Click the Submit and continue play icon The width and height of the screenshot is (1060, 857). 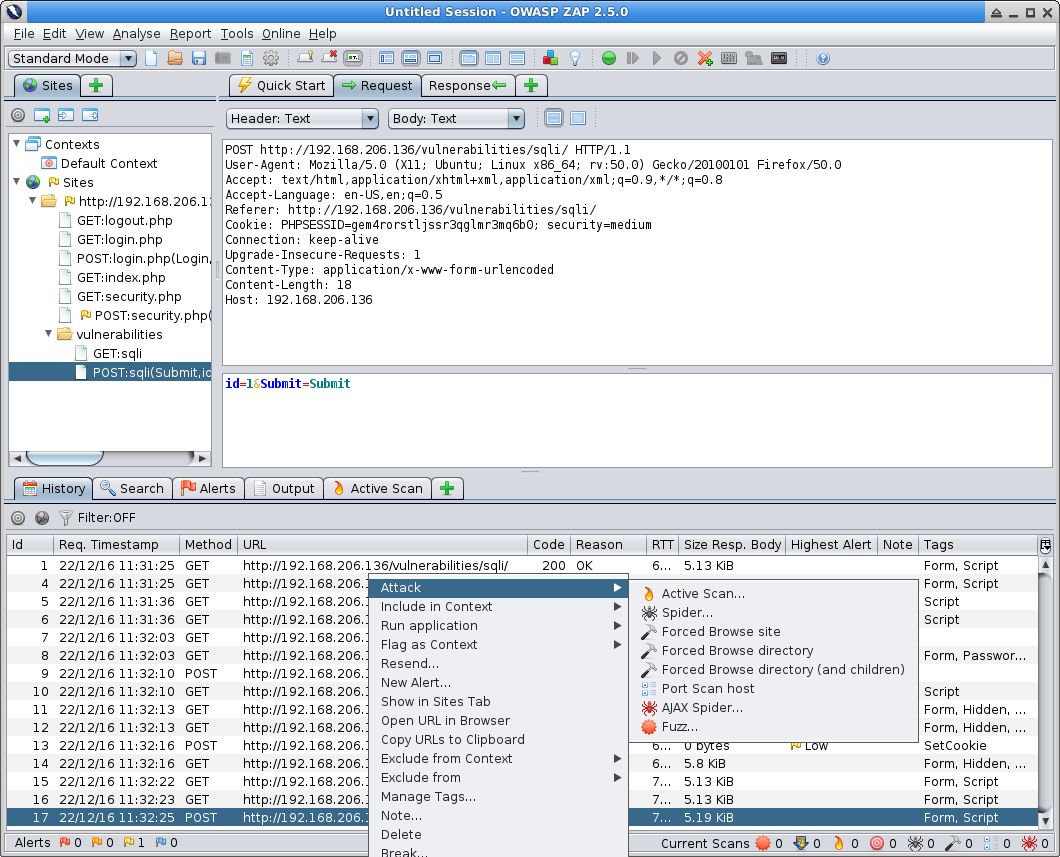(656, 58)
